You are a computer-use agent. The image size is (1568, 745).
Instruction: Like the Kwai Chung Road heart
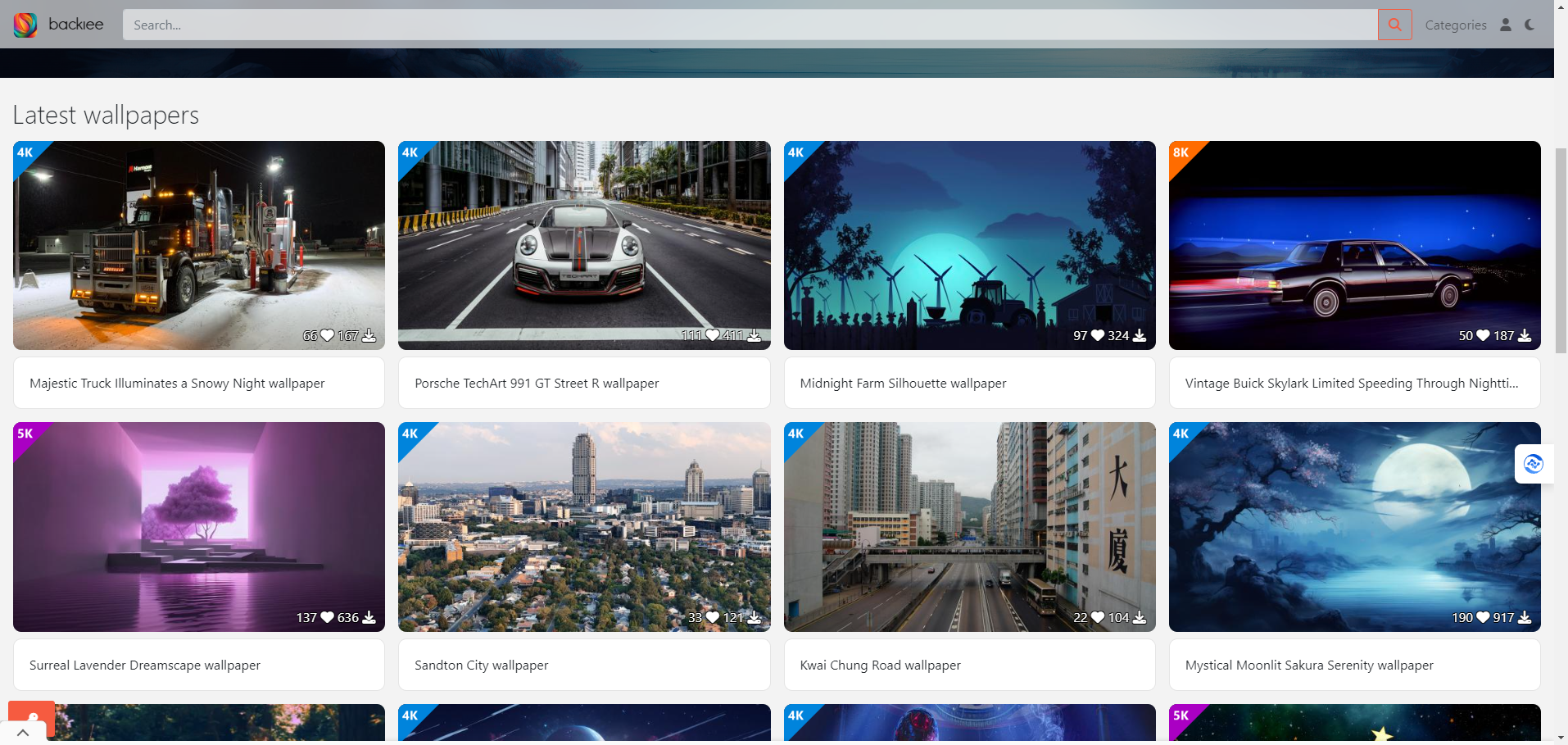1098,617
